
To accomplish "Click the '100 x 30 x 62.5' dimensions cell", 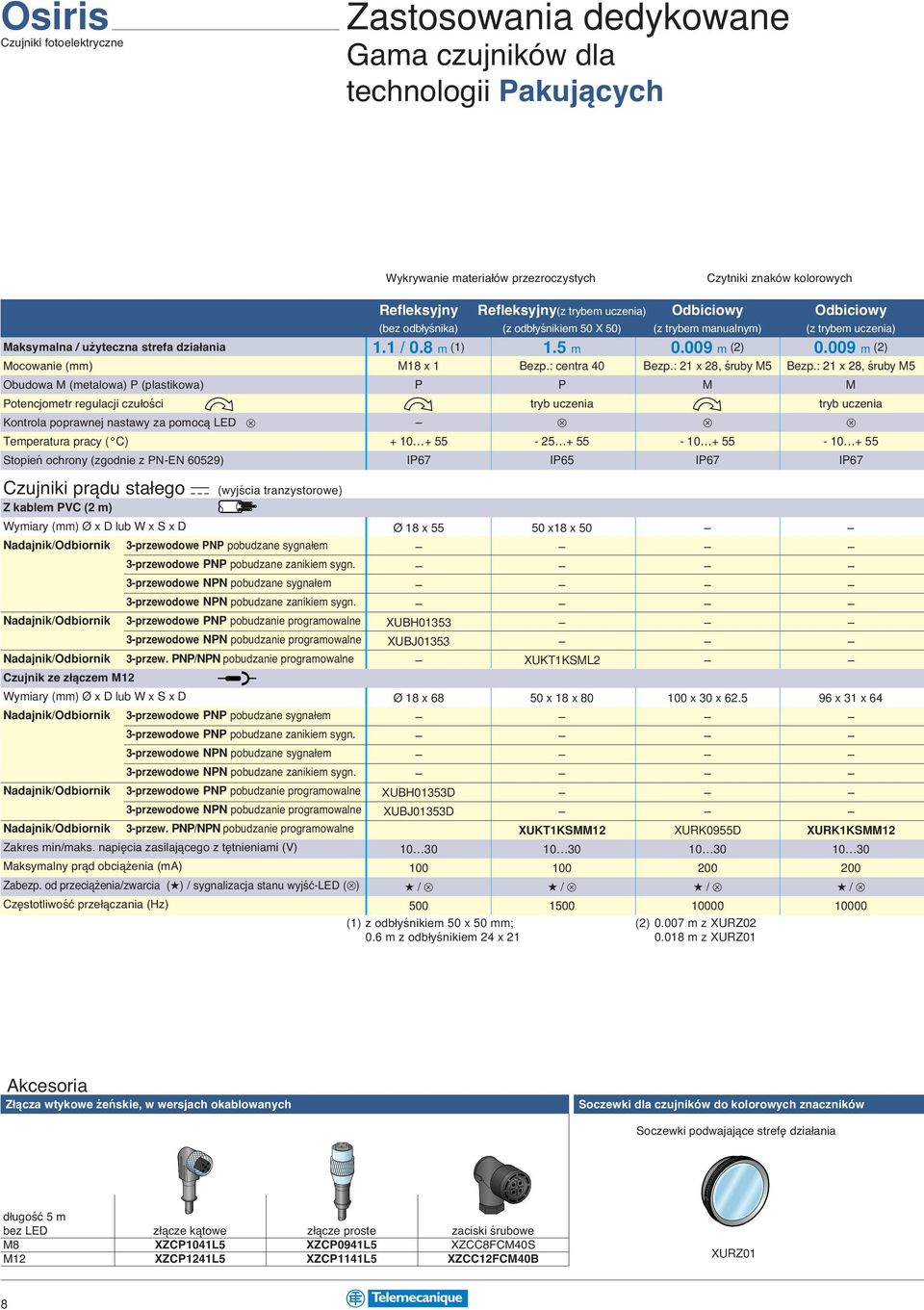I will click(x=707, y=698).
